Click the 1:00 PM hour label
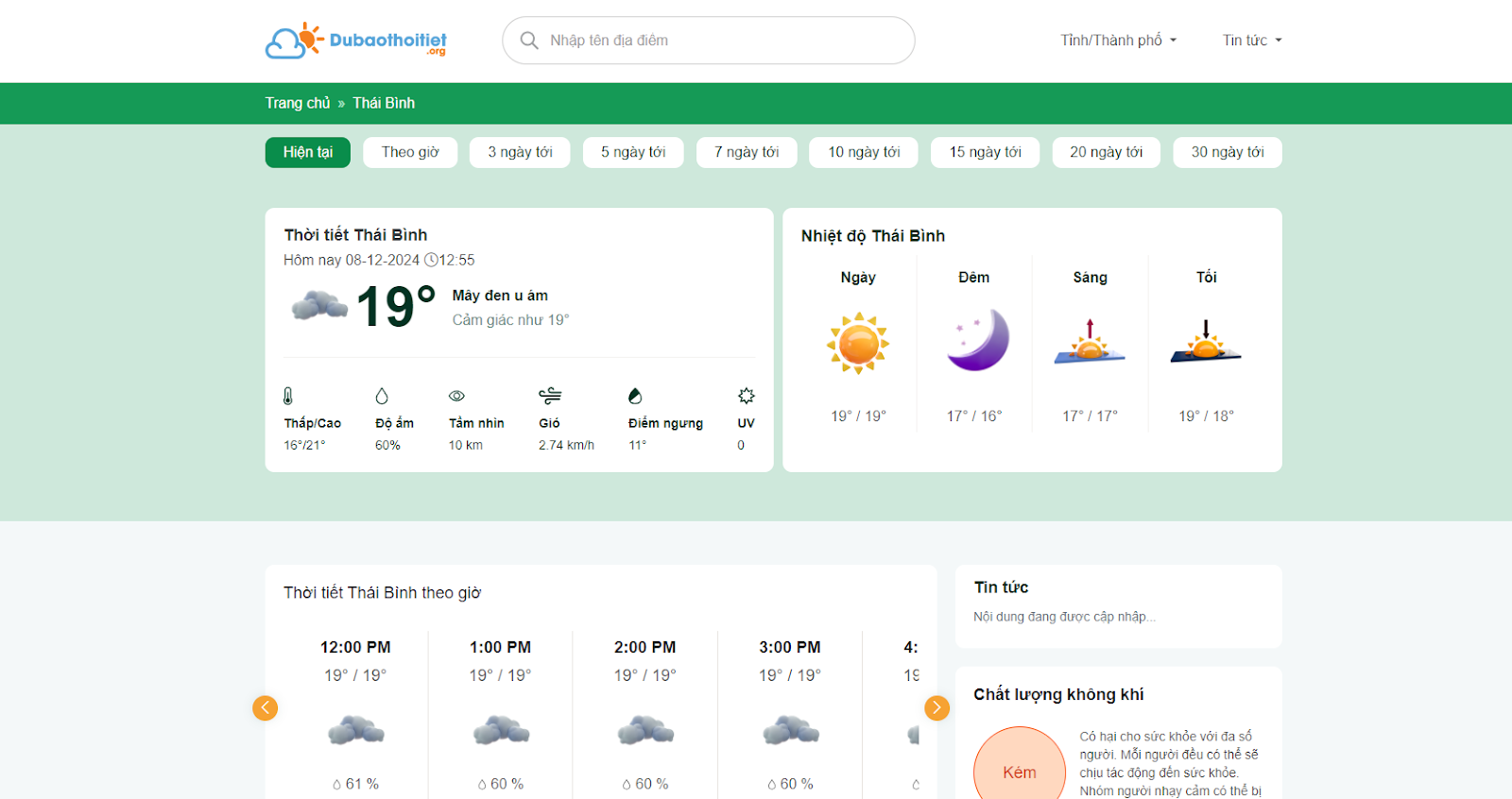 point(500,647)
